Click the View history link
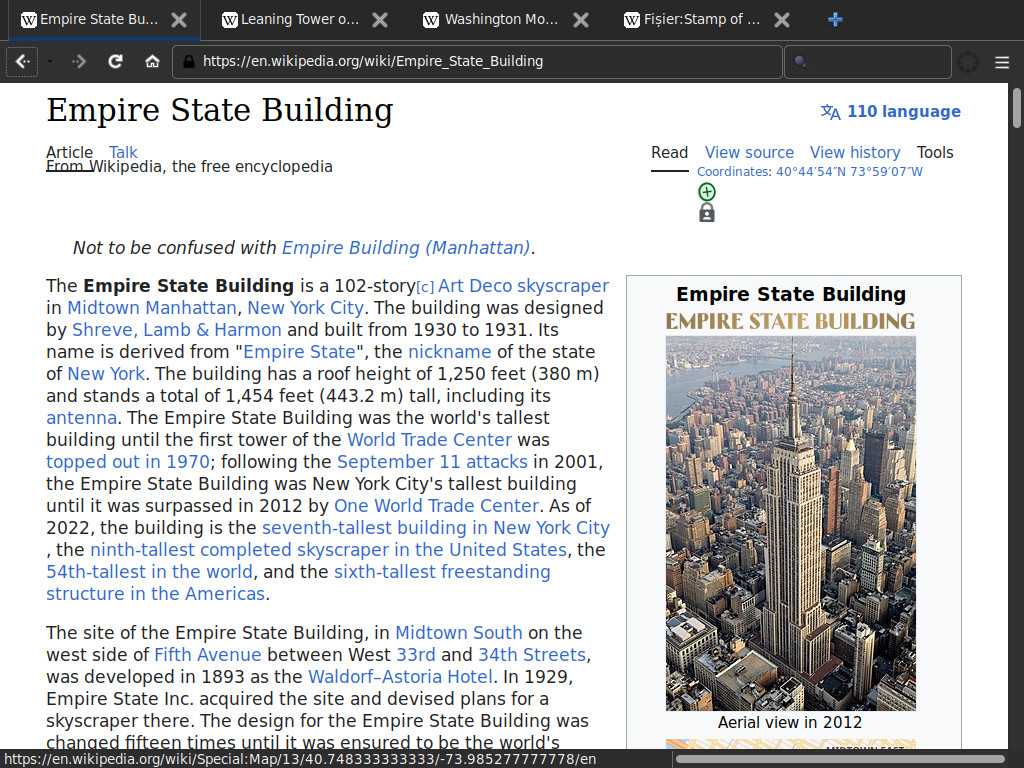This screenshot has height=768, width=1024. [854, 152]
